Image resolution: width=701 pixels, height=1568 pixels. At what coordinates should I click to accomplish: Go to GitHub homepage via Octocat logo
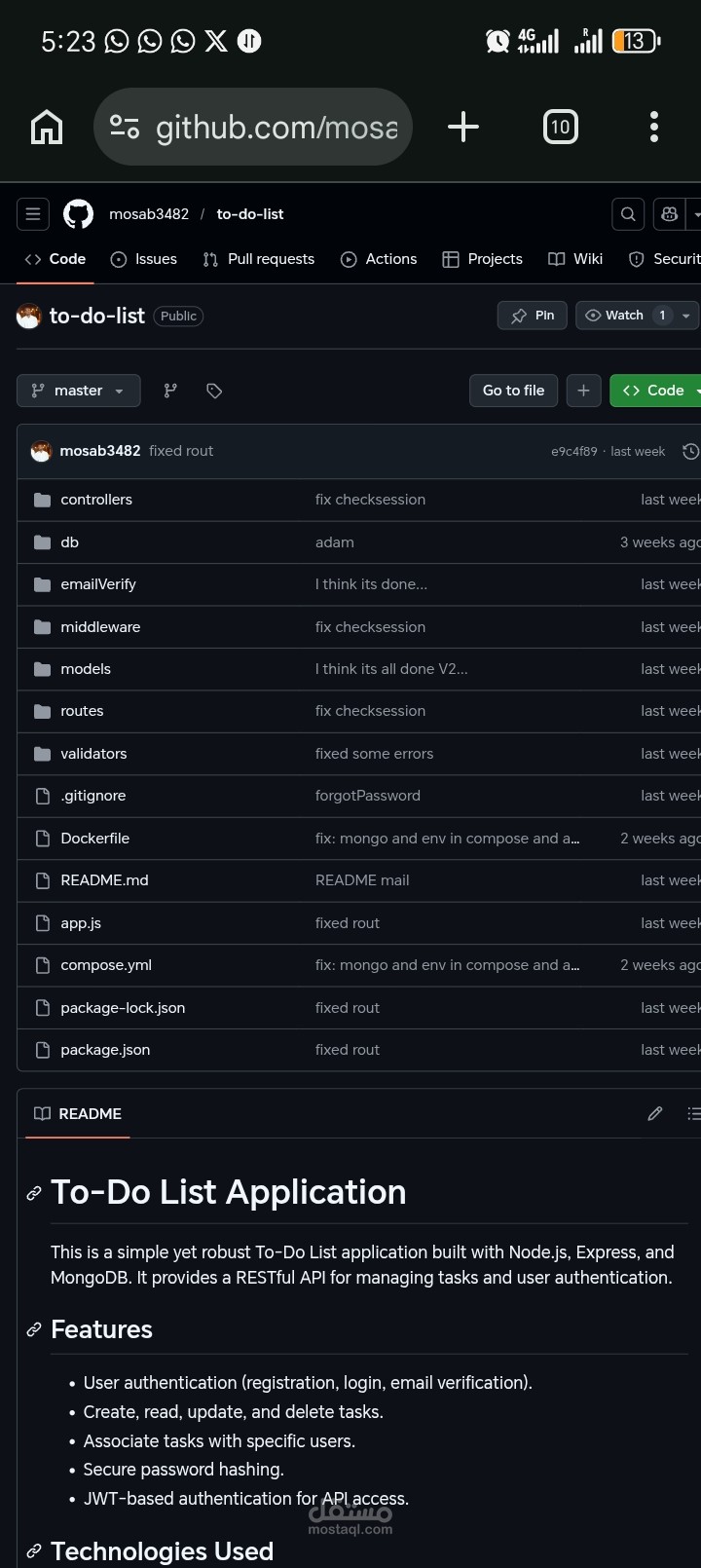coord(79,214)
